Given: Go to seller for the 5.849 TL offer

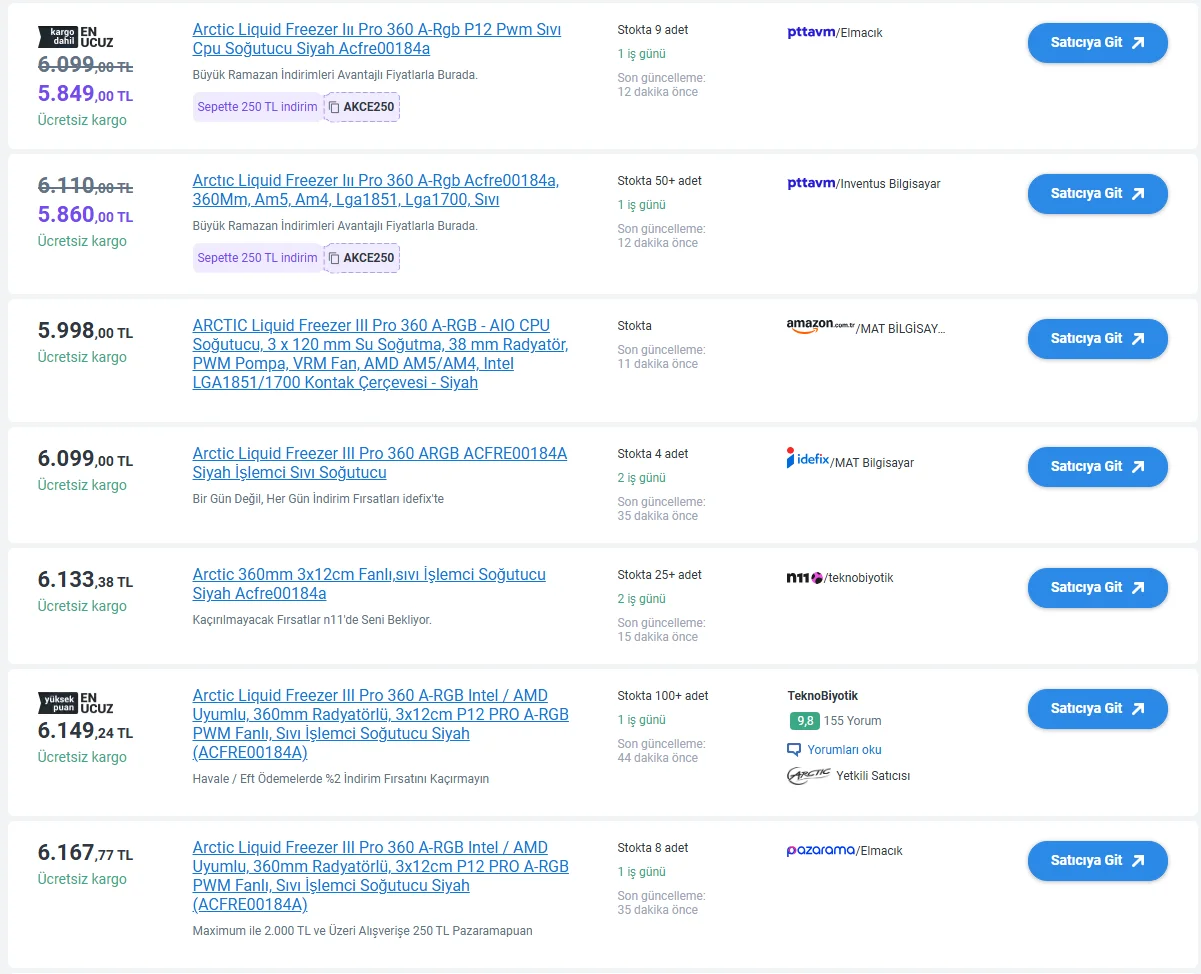Looking at the screenshot, I should pyautogui.click(x=1097, y=43).
